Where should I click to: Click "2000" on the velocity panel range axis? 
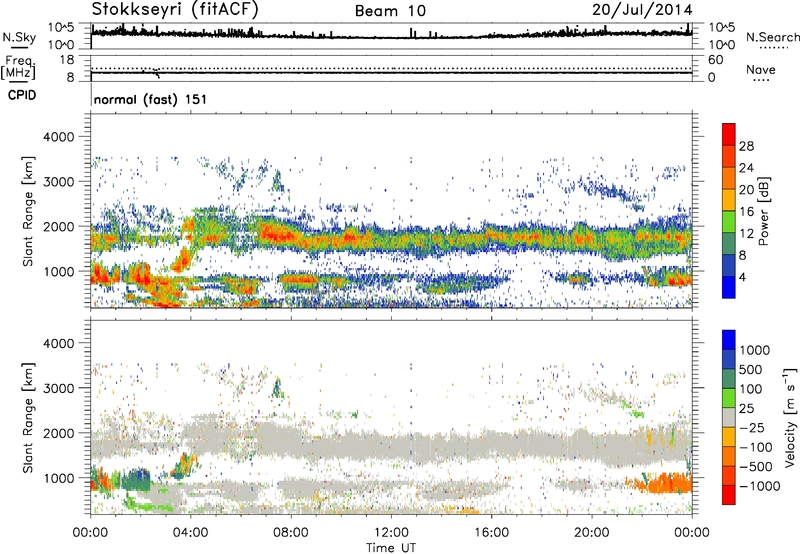pos(59,433)
